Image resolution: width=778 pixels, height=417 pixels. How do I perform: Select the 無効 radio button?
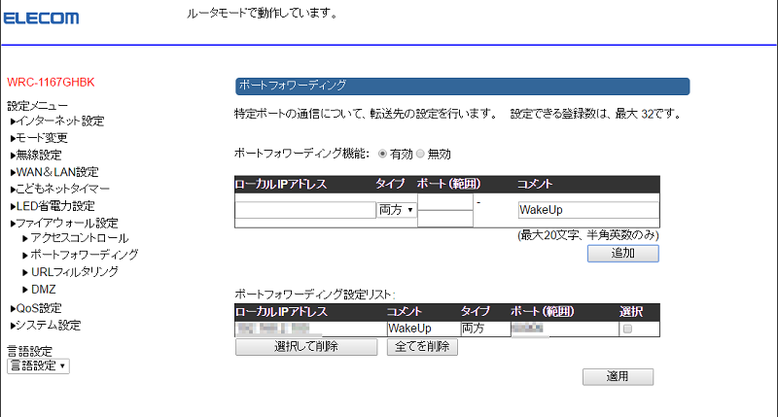420,154
